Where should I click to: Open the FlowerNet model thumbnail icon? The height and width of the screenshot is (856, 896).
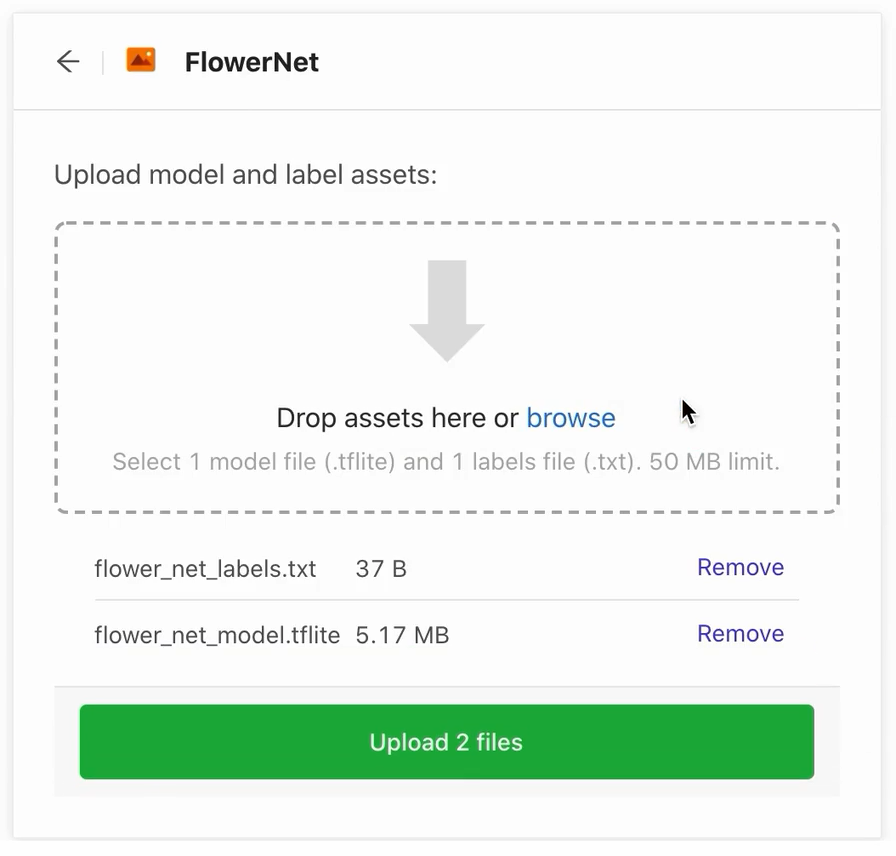(x=140, y=59)
